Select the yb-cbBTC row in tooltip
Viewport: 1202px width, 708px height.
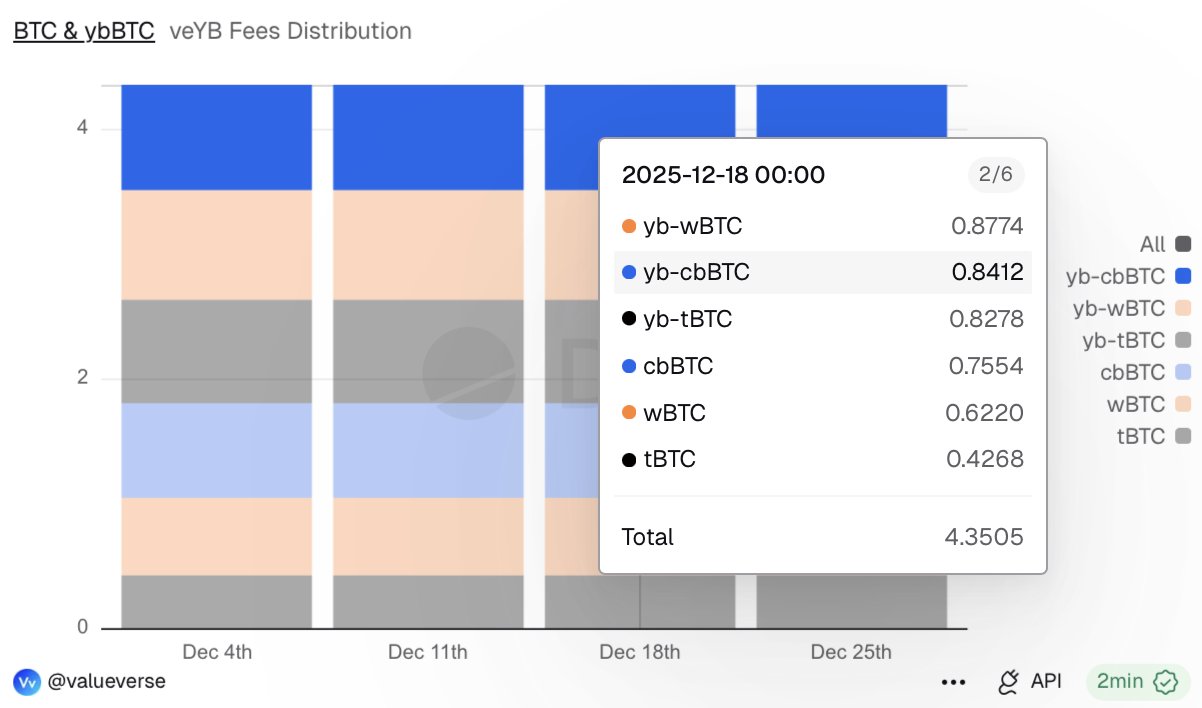822,272
